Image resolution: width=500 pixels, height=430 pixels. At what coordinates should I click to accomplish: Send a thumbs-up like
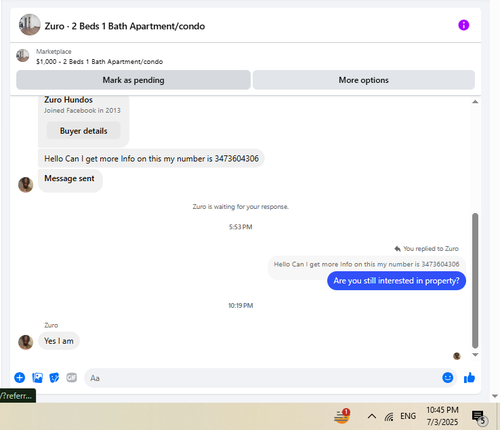click(x=469, y=378)
